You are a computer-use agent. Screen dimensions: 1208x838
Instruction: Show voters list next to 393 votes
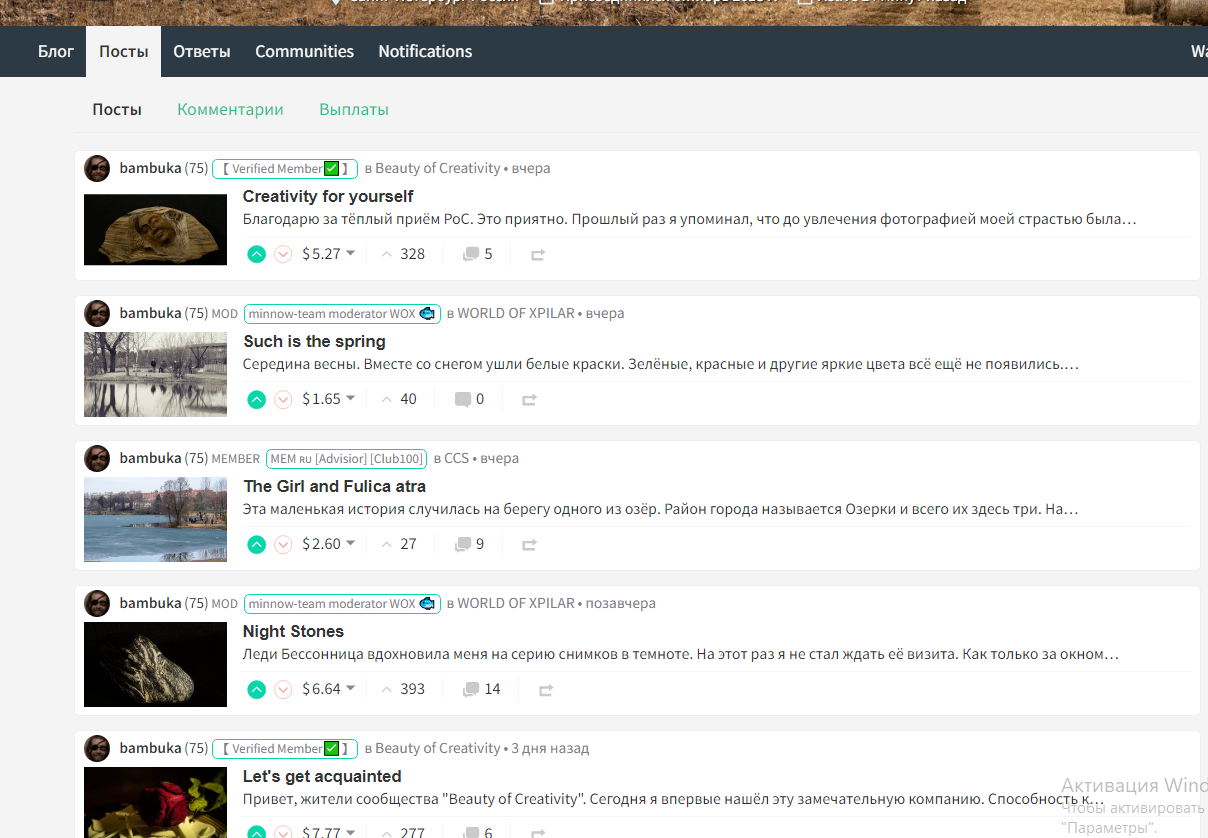coord(387,689)
